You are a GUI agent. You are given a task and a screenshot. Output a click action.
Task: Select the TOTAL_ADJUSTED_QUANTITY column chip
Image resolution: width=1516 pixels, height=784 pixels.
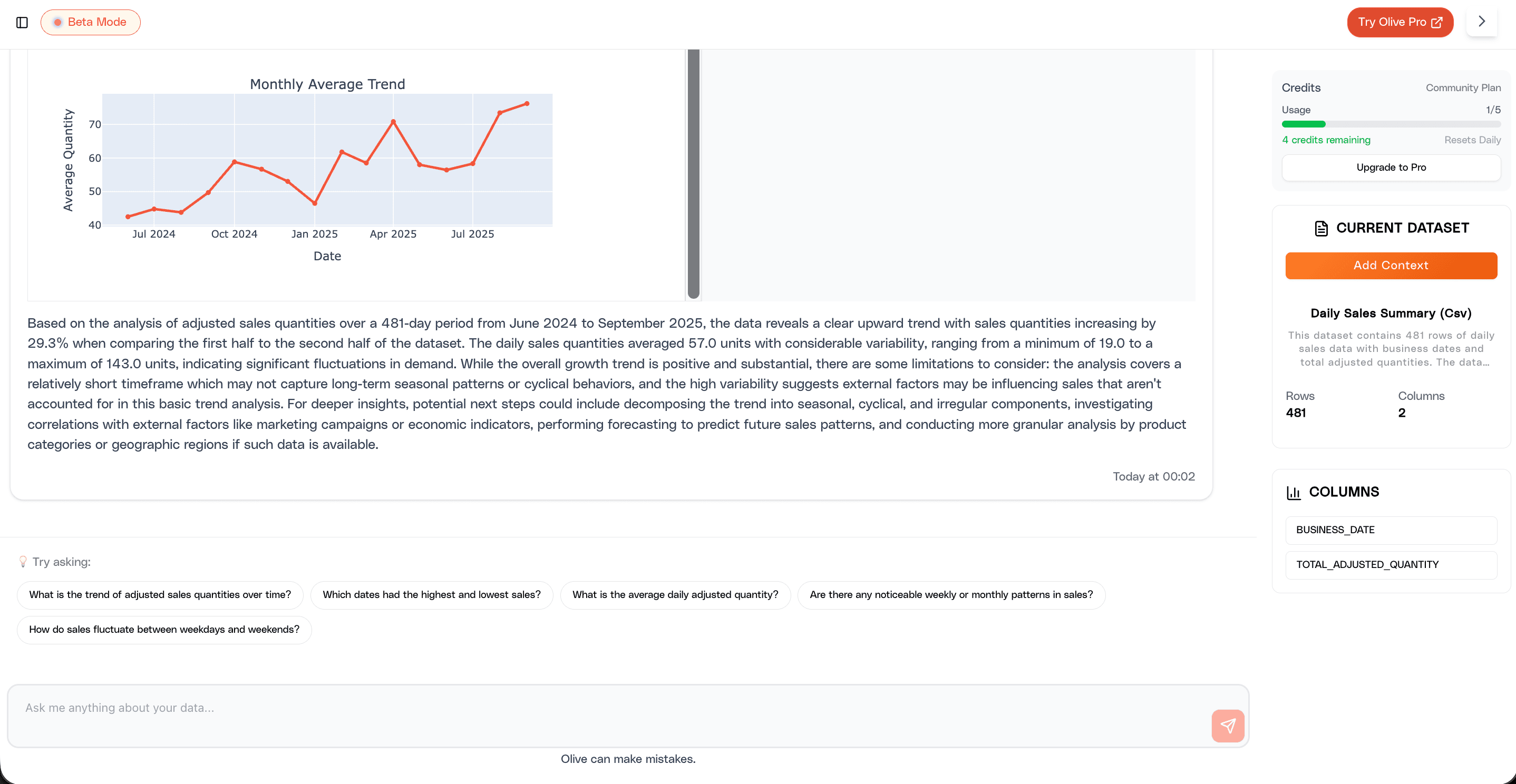(1391, 565)
